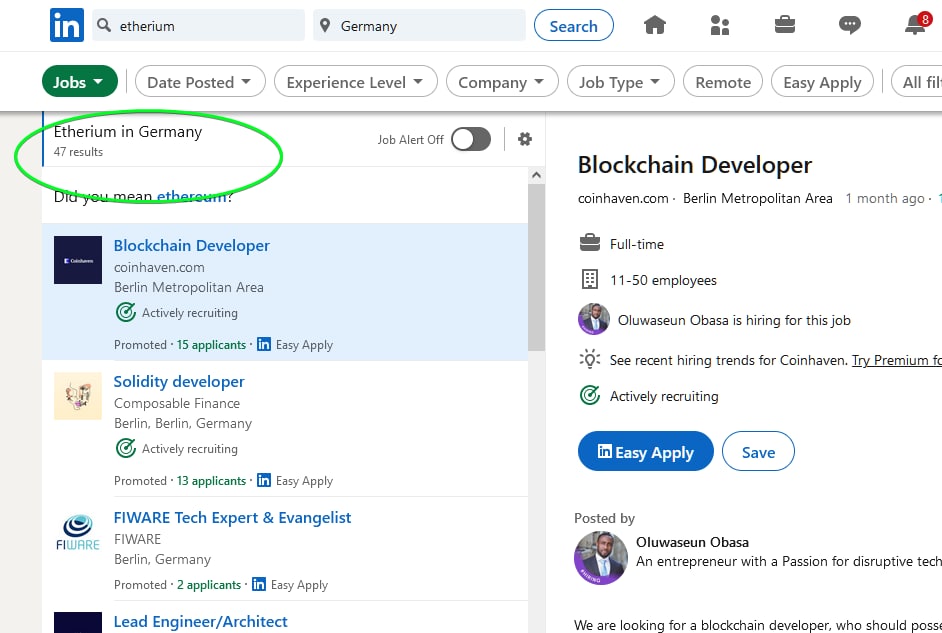Click Posted by Oluwaseun Obasa profile photo
The width and height of the screenshot is (942, 633).
[x=601, y=558]
